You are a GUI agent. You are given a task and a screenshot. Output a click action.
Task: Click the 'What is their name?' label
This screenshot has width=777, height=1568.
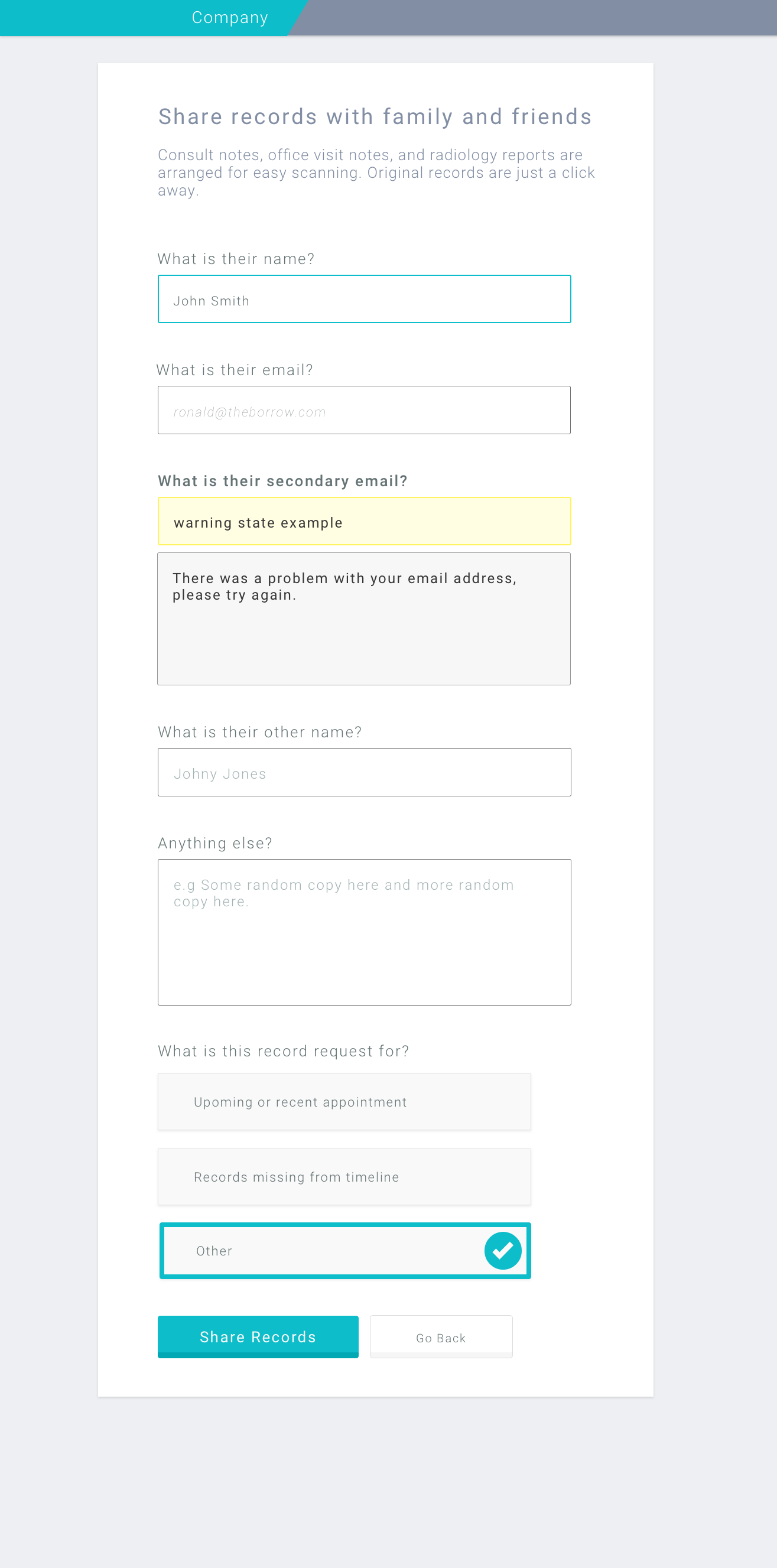coord(236,259)
